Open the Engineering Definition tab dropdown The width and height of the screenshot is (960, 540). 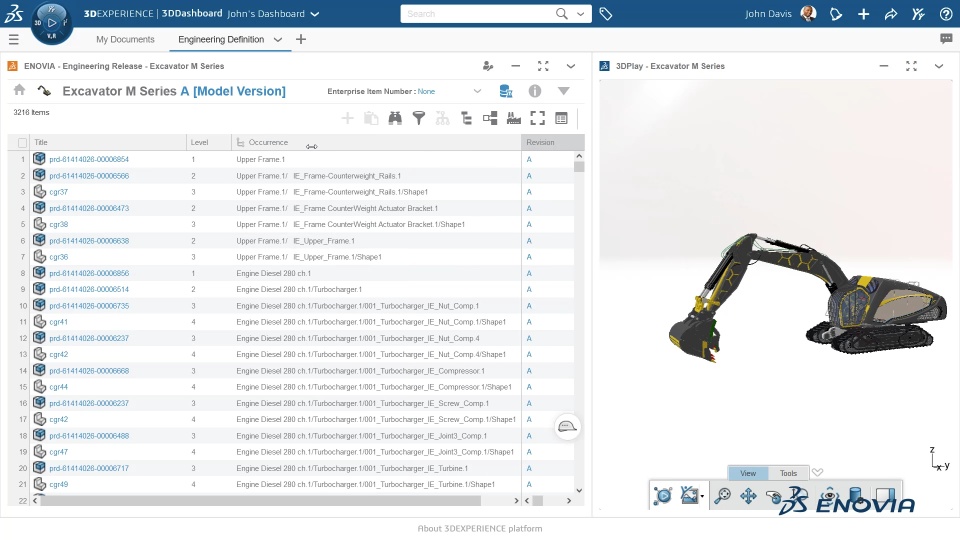(x=278, y=40)
